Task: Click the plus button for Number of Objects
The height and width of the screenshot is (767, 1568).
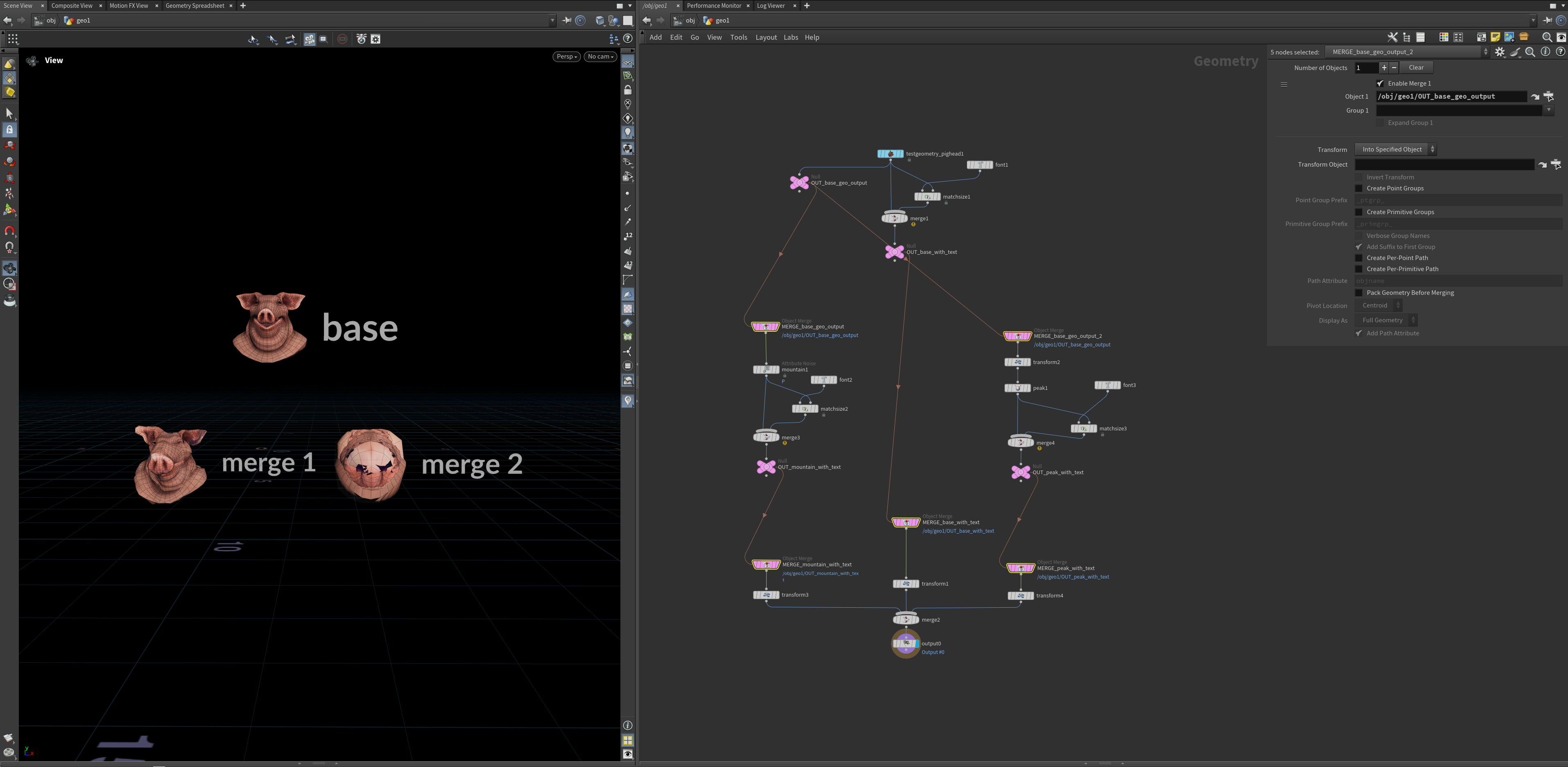Action: click(x=1384, y=68)
